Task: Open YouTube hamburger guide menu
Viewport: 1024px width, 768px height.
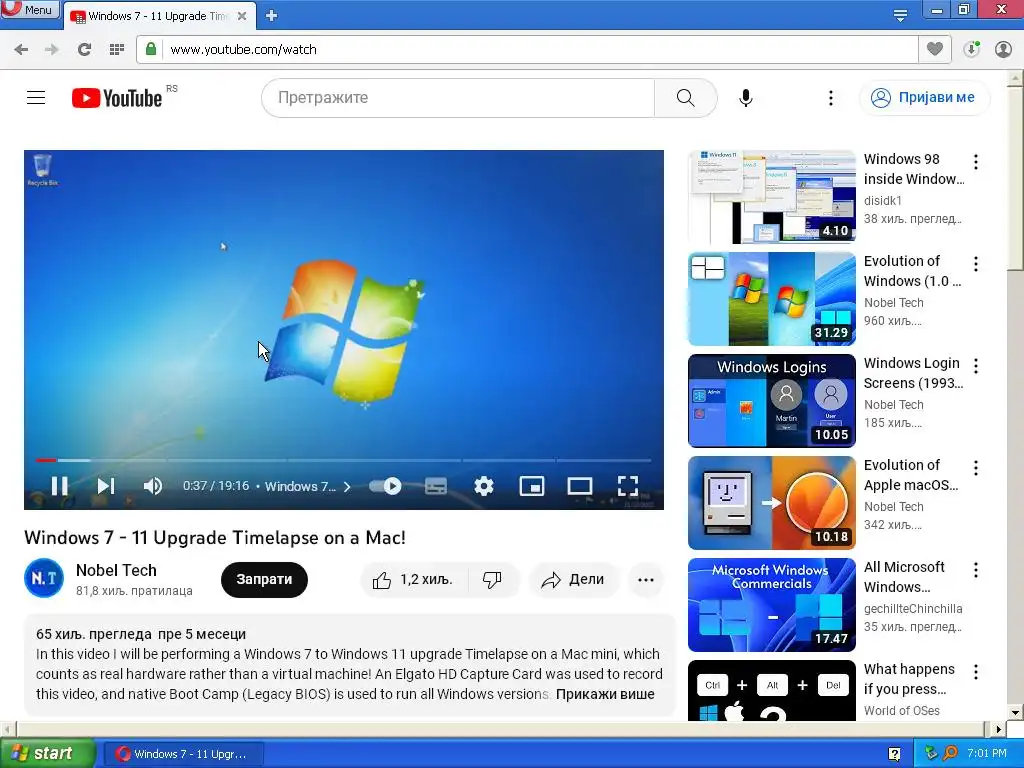Action: pos(36,98)
